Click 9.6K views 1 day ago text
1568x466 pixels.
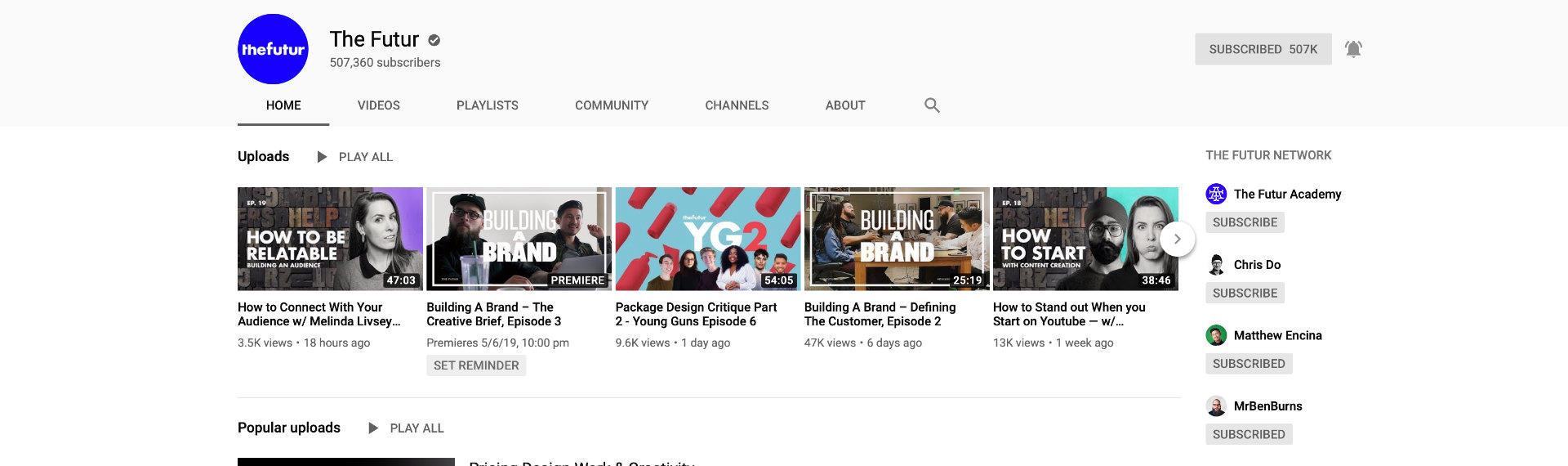[673, 343]
